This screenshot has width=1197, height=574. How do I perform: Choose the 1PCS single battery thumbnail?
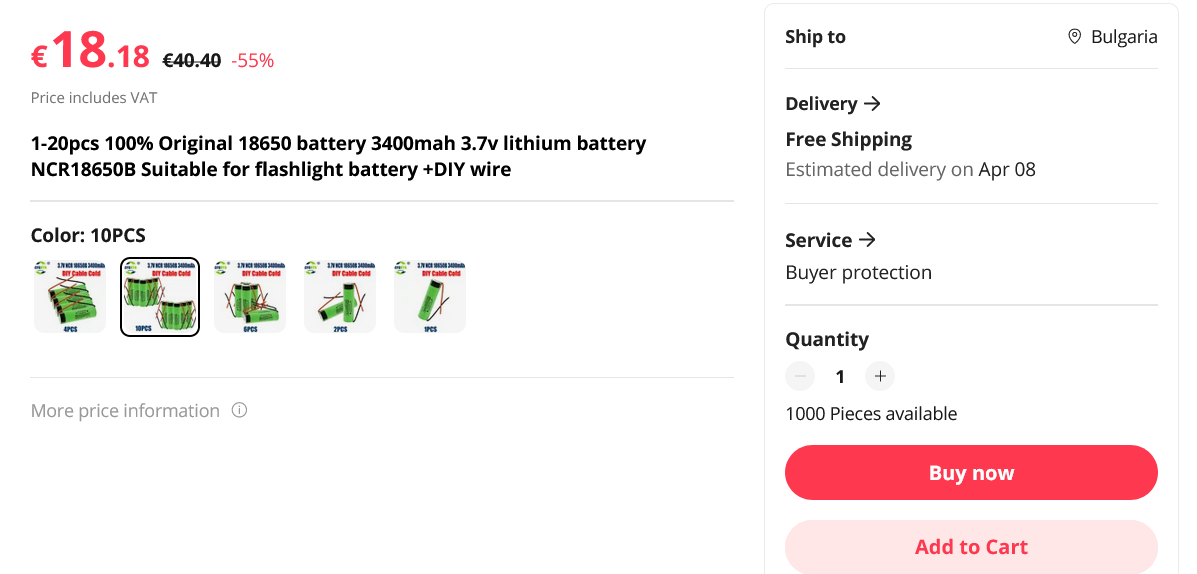click(430, 297)
